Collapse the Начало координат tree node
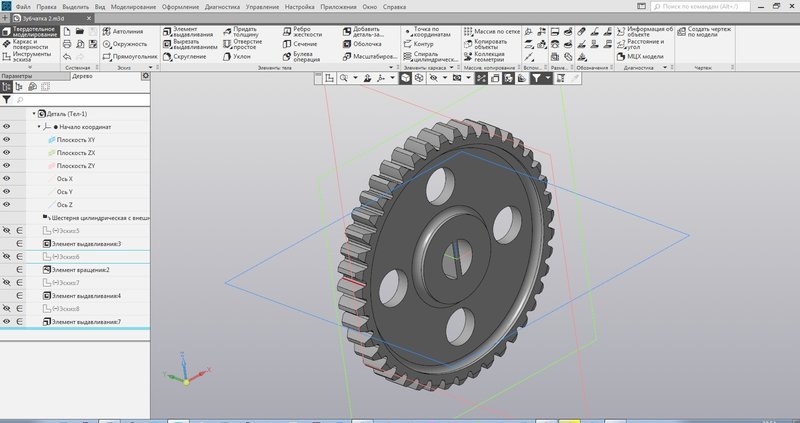The width and height of the screenshot is (800, 423). [x=39, y=127]
